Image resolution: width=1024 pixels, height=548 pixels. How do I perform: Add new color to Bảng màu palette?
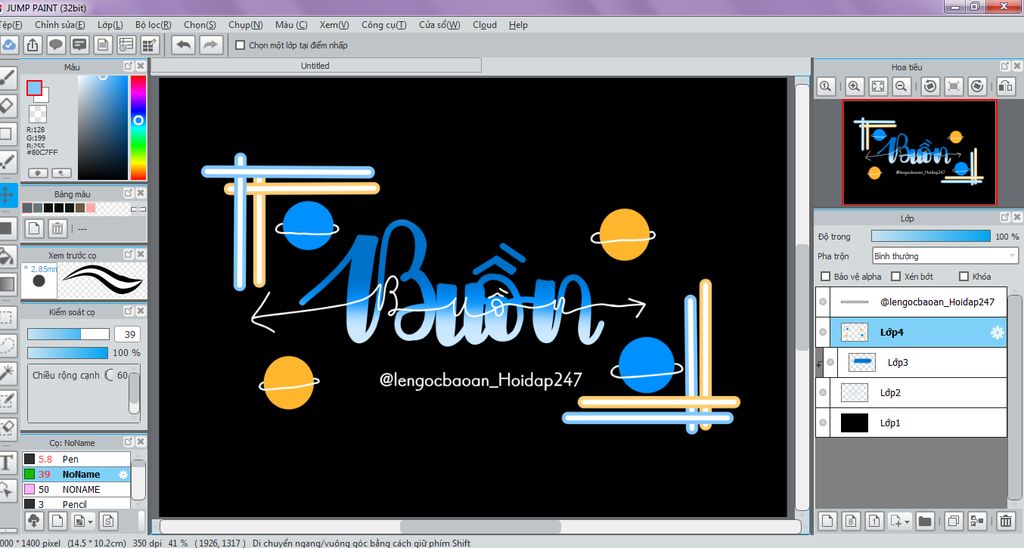(x=34, y=229)
